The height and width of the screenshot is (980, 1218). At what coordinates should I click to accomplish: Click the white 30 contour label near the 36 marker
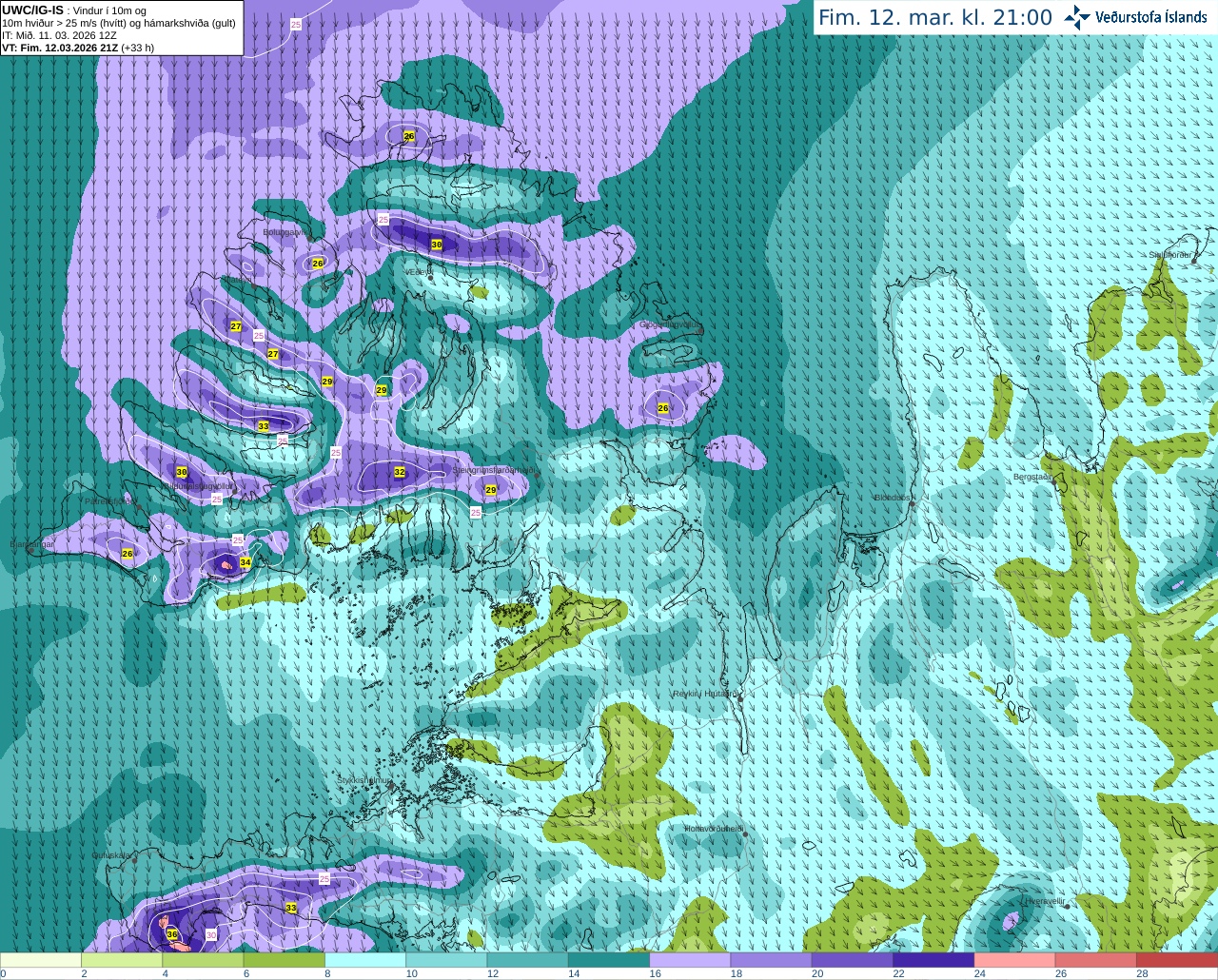click(x=211, y=935)
